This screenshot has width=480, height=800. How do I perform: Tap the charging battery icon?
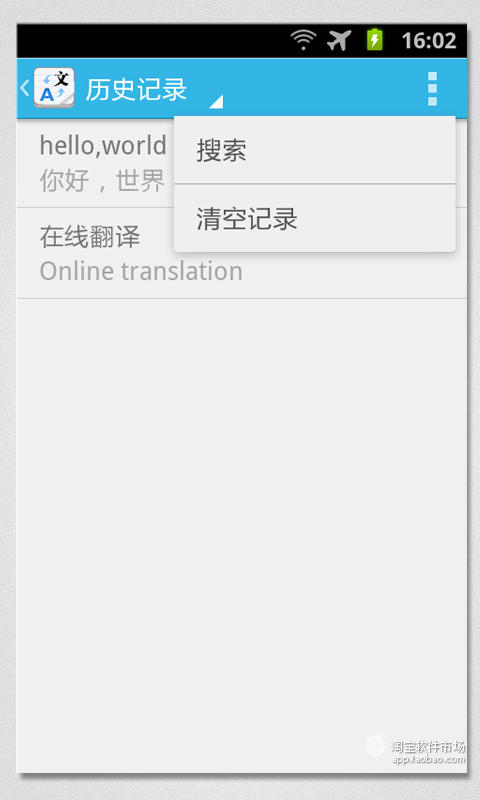click(x=375, y=40)
